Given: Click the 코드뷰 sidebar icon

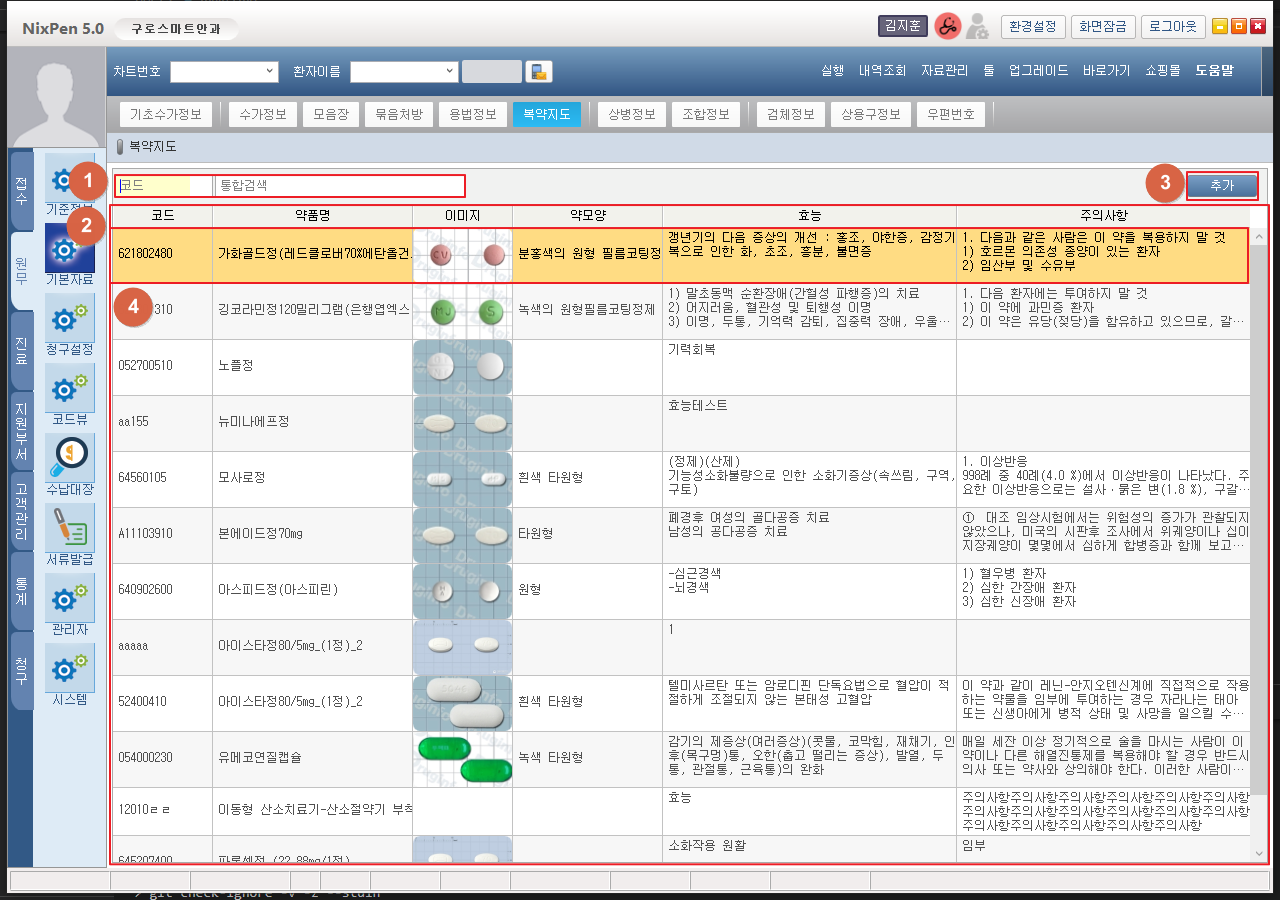Looking at the screenshot, I should 70,390.
